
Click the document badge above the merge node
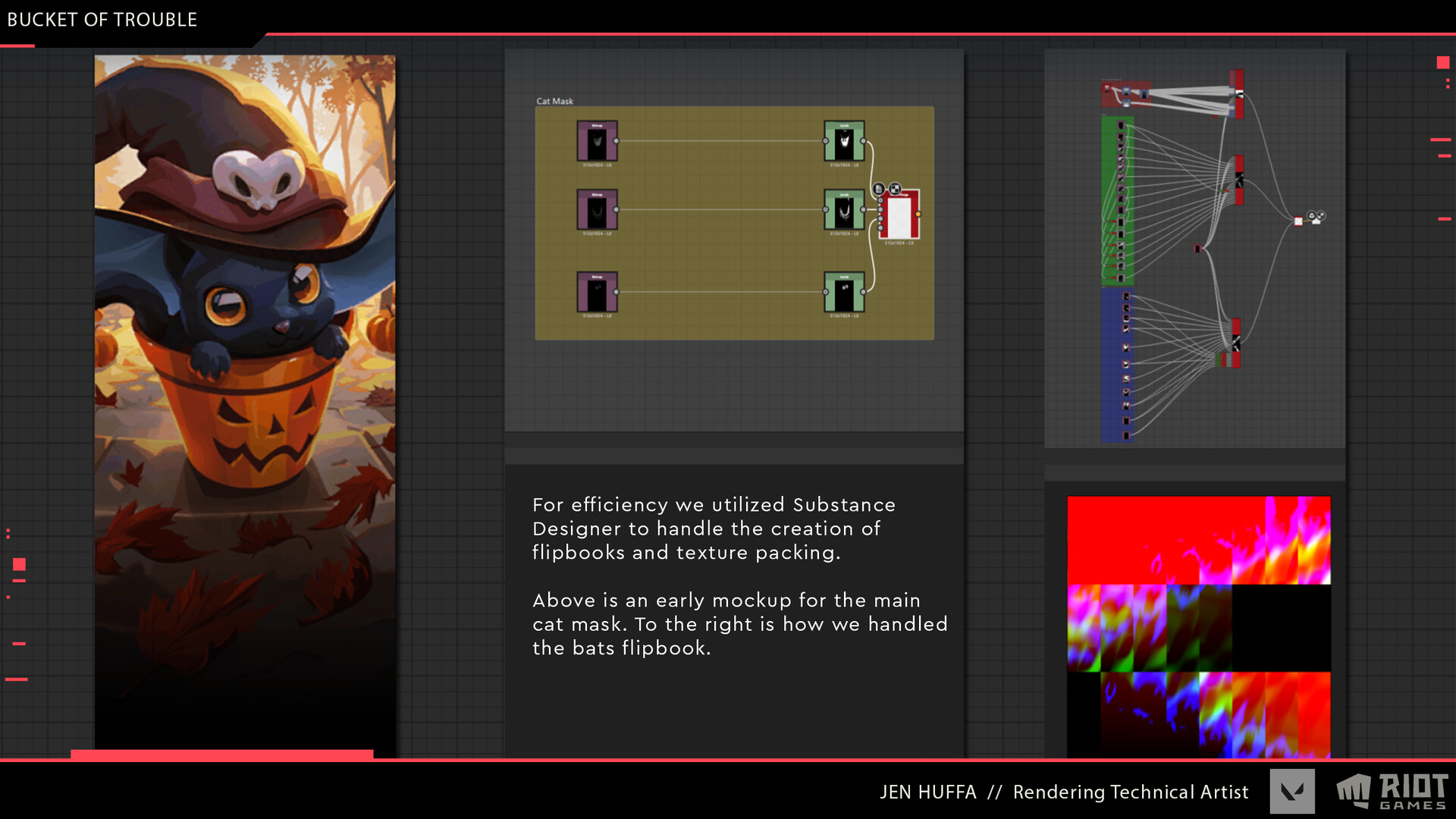coord(879,187)
